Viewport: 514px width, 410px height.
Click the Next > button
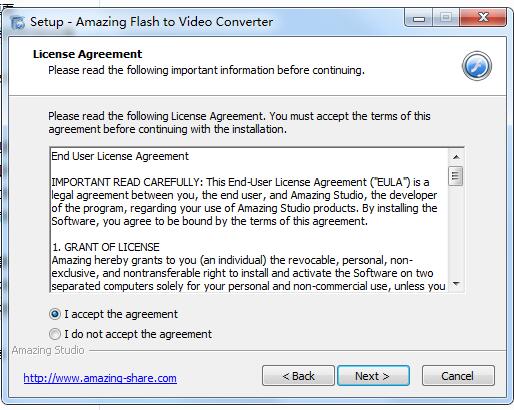pos(373,376)
